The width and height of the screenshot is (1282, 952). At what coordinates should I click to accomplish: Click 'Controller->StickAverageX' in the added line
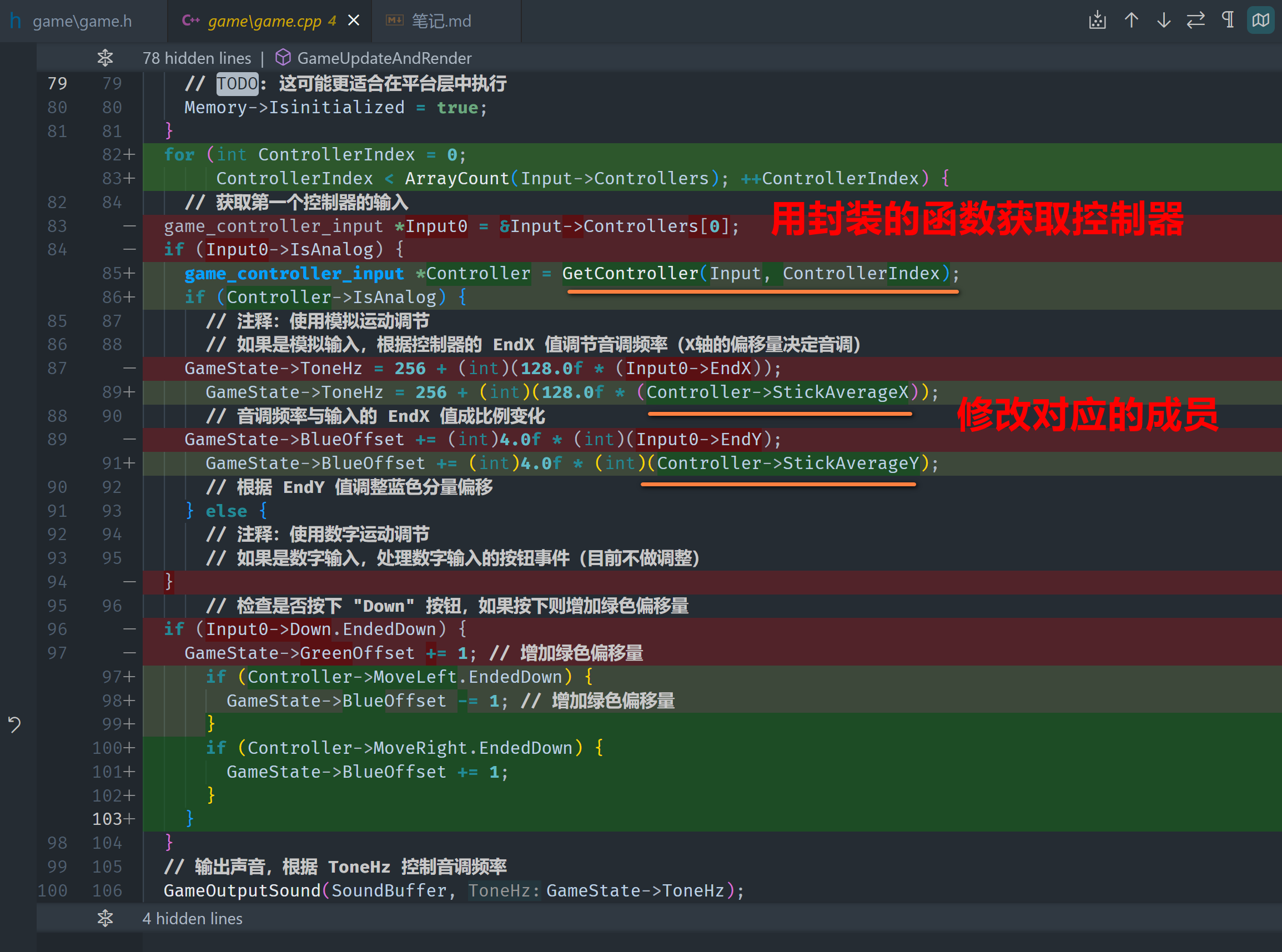[x=777, y=392]
